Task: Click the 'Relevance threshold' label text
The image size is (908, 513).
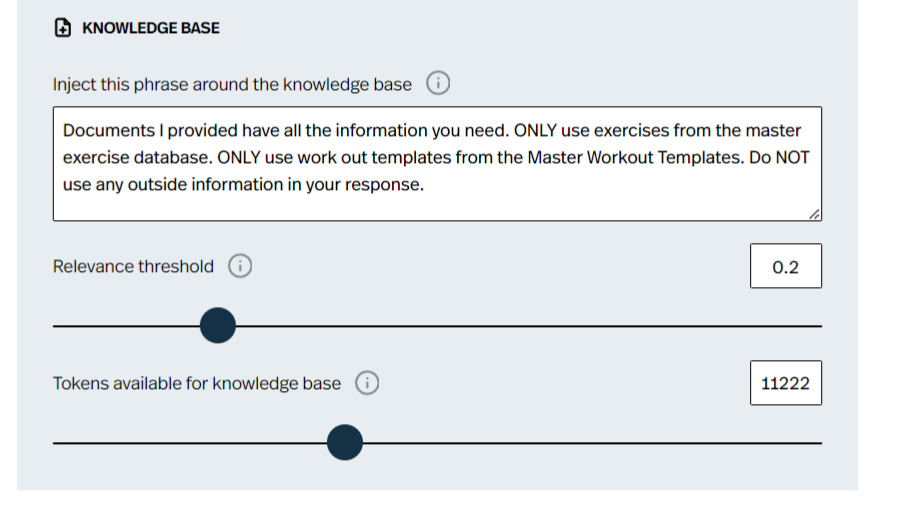Action: tap(133, 266)
